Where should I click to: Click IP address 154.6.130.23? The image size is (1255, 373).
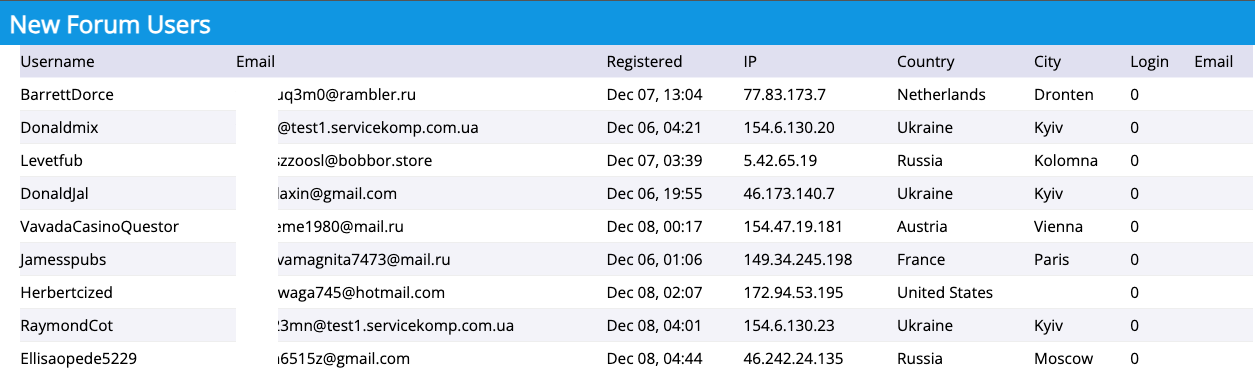coord(789,326)
